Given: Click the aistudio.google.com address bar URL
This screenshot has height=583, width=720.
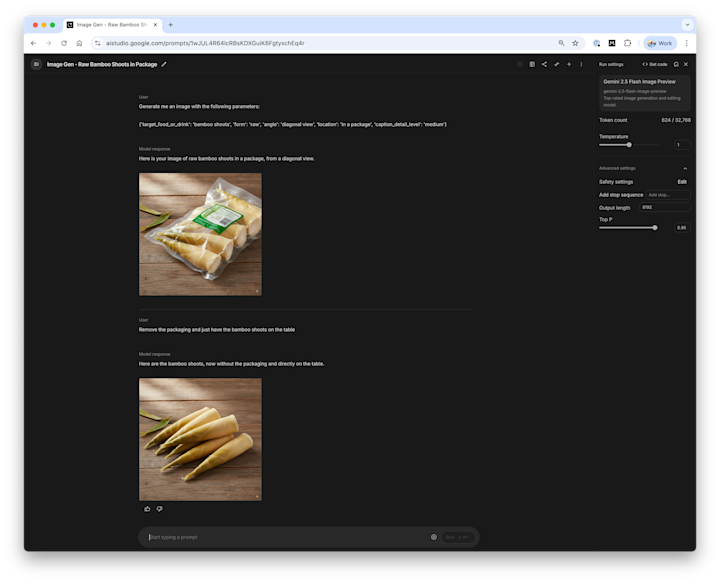Looking at the screenshot, I should point(205,43).
